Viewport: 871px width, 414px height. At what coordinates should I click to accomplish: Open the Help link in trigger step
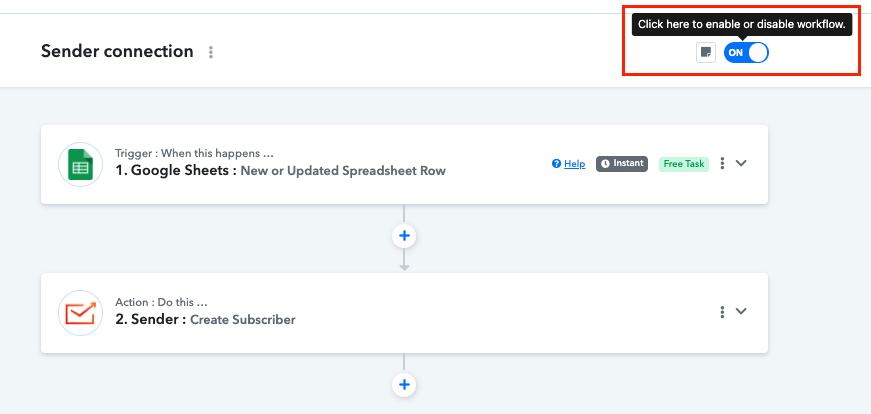pos(569,164)
